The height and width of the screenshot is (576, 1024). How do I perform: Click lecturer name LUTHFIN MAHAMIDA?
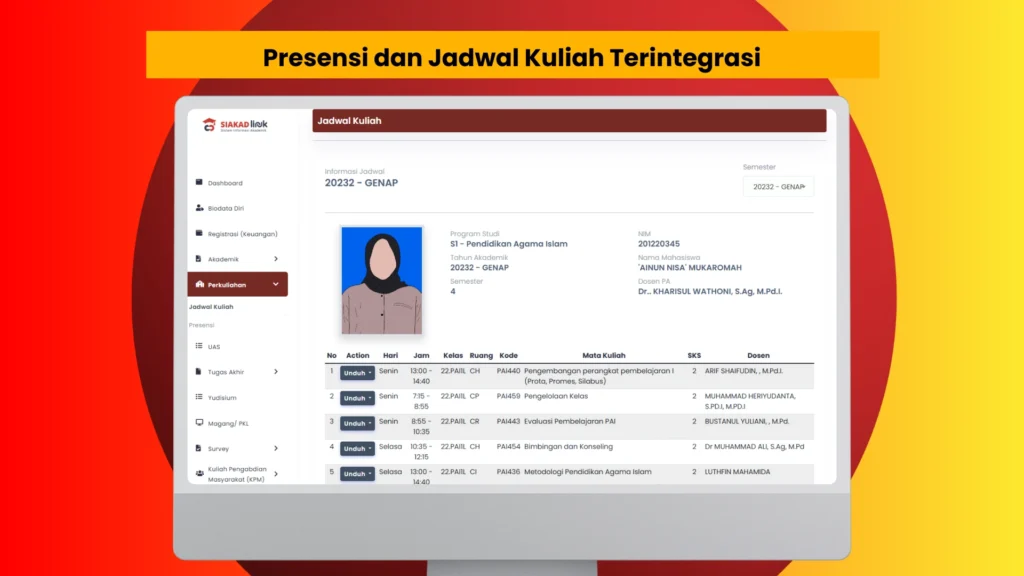coord(737,472)
